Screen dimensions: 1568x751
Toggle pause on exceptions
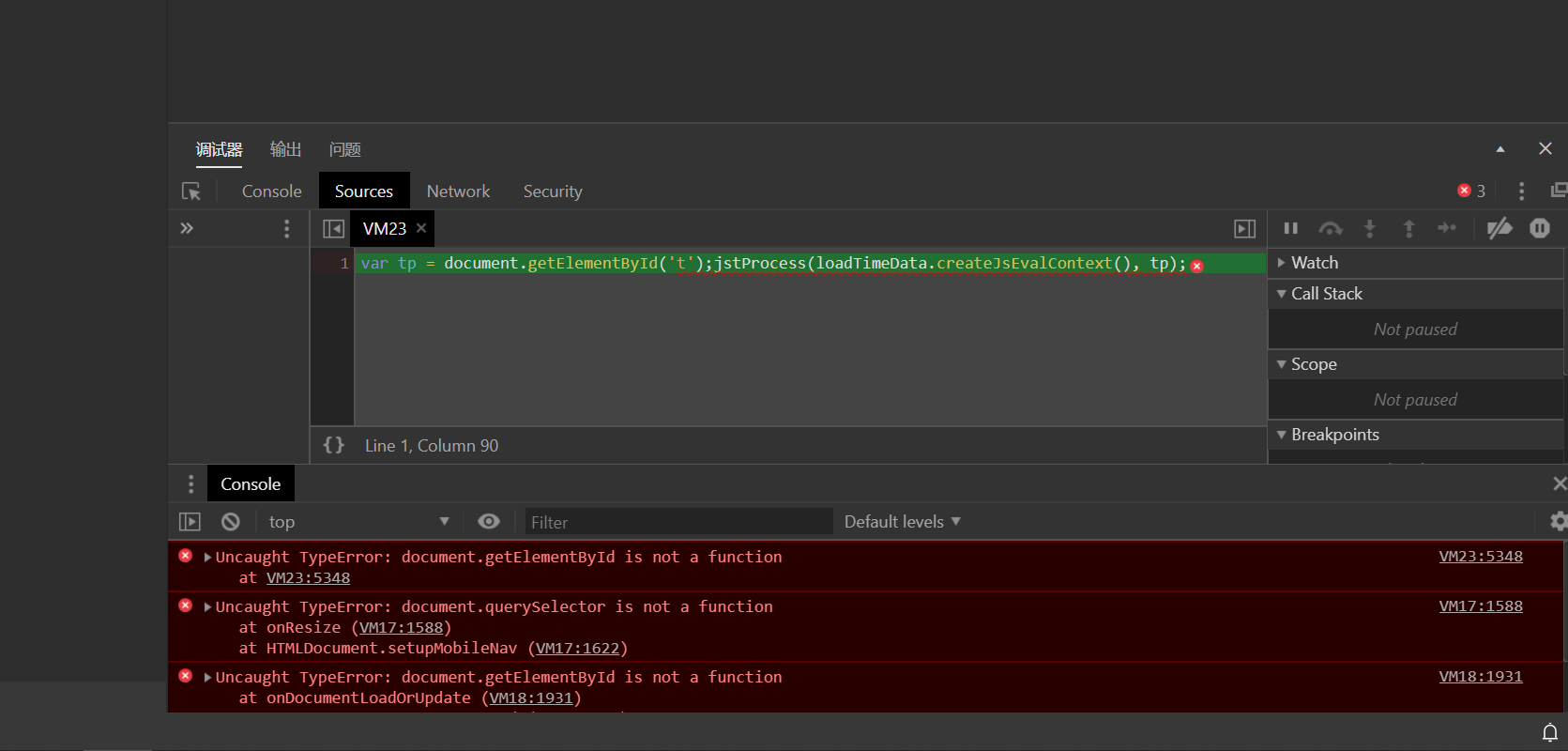pyautogui.click(x=1540, y=228)
